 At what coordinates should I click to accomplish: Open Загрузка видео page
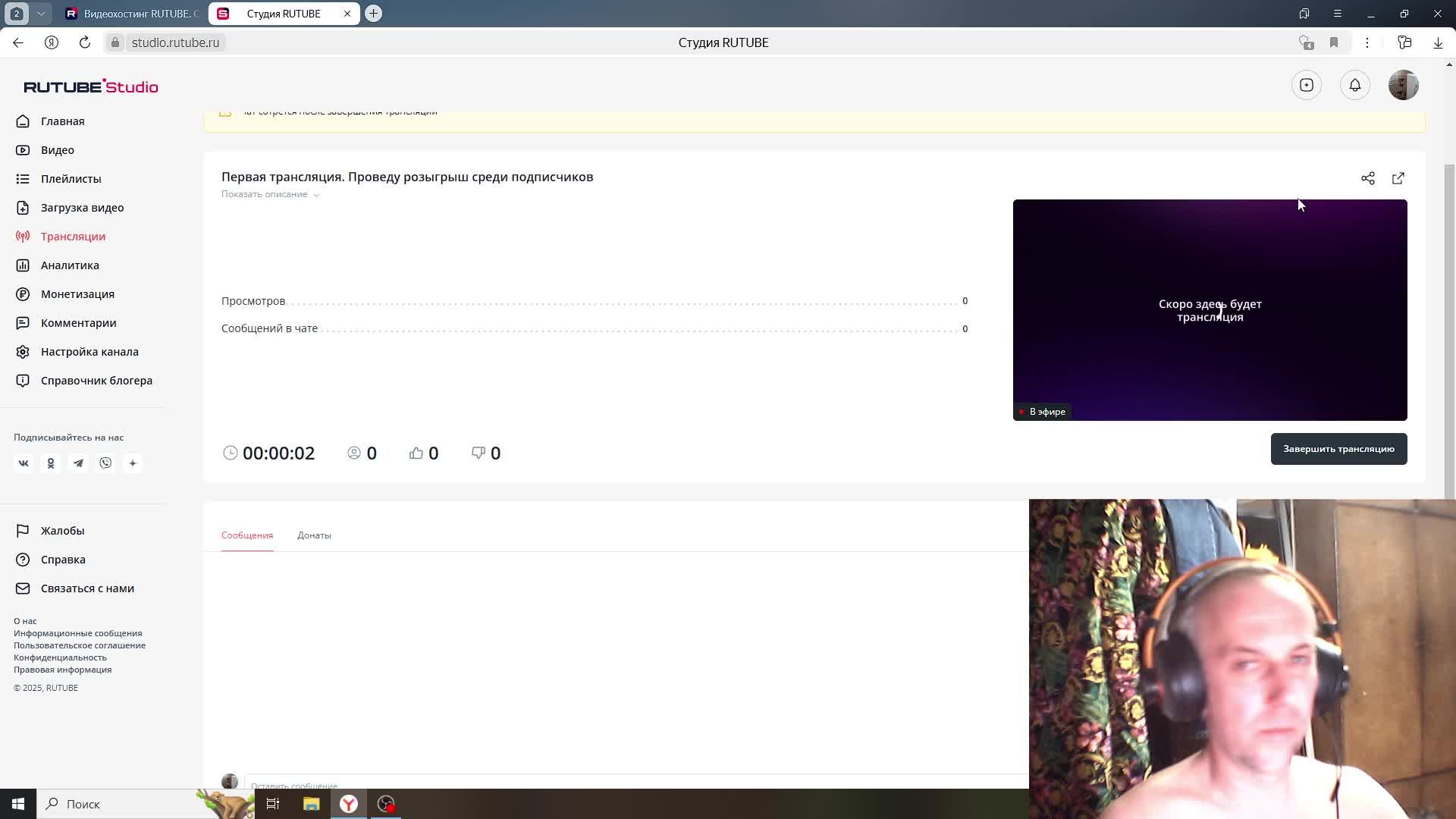click(82, 208)
